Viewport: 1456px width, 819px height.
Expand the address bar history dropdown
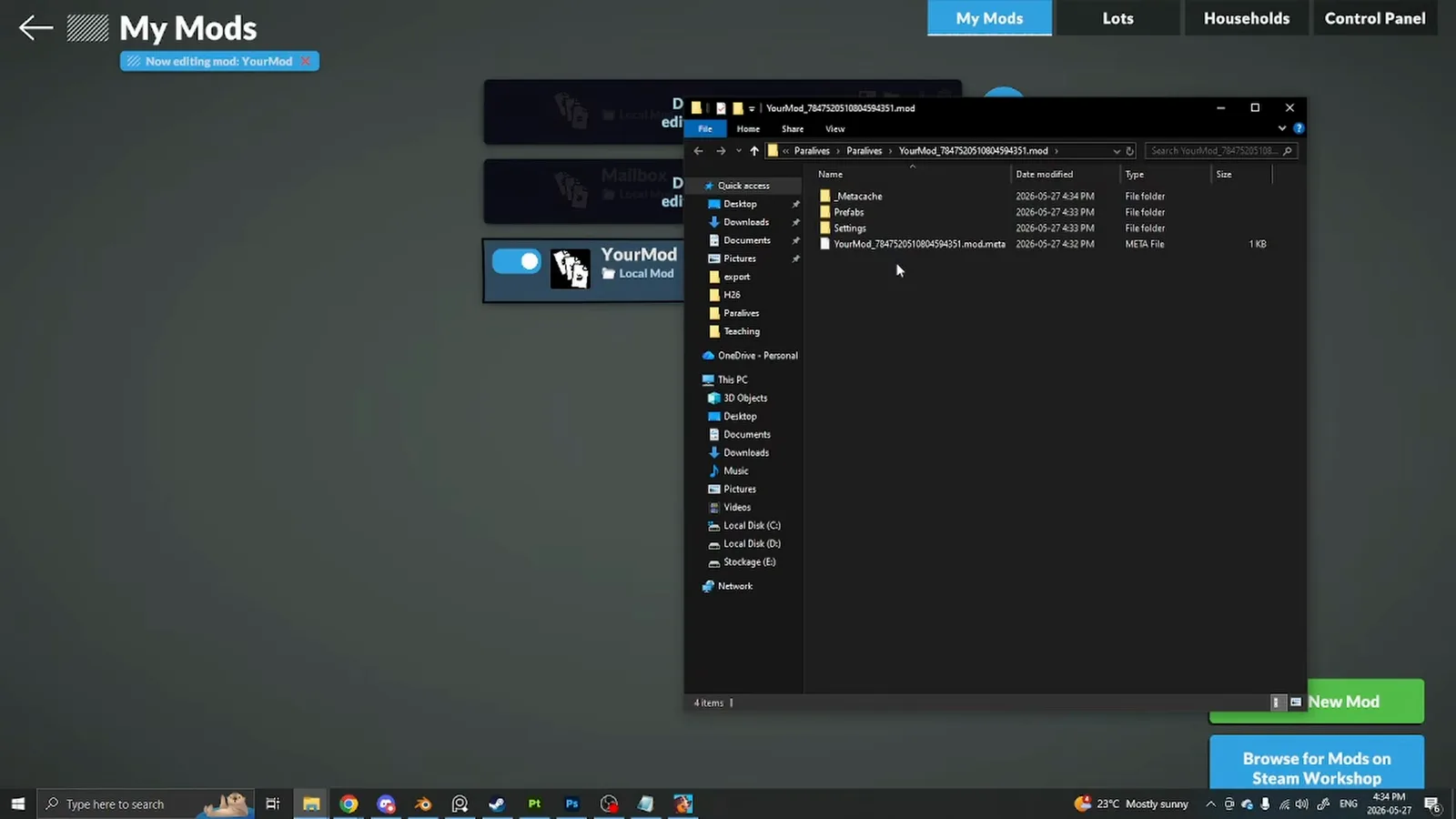pyautogui.click(x=1117, y=151)
